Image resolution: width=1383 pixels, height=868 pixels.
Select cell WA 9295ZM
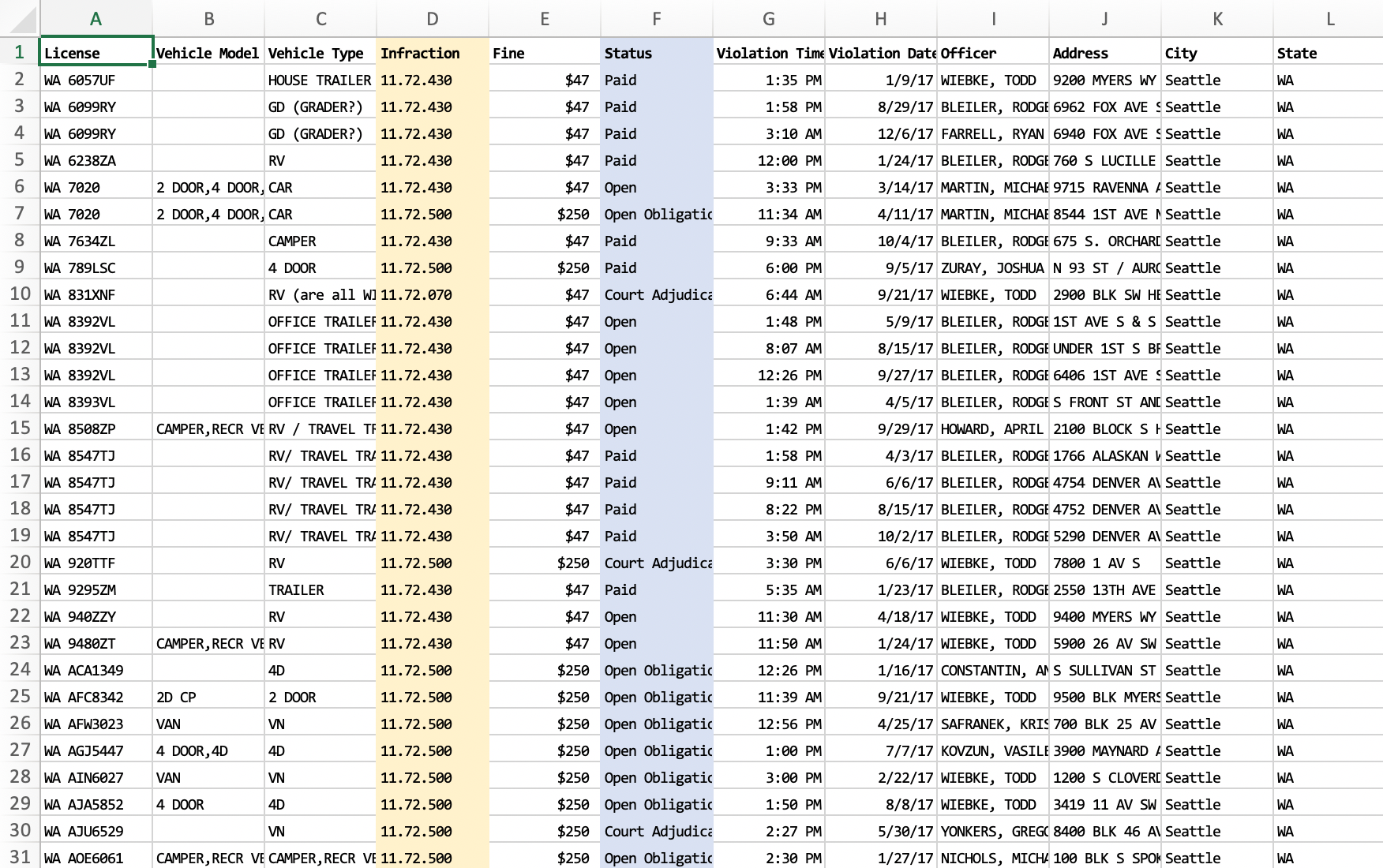point(96,589)
